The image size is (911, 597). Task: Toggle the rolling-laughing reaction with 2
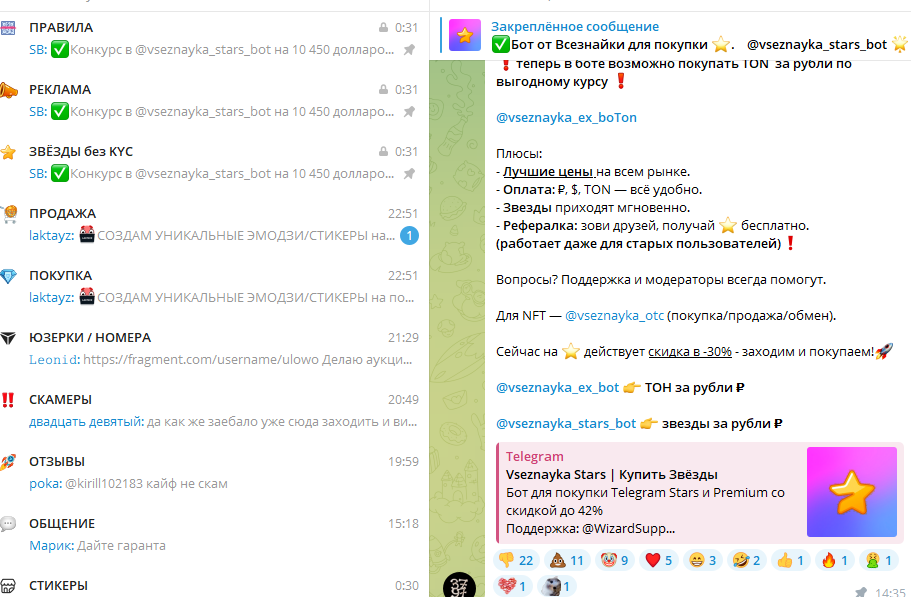[x=747, y=560]
